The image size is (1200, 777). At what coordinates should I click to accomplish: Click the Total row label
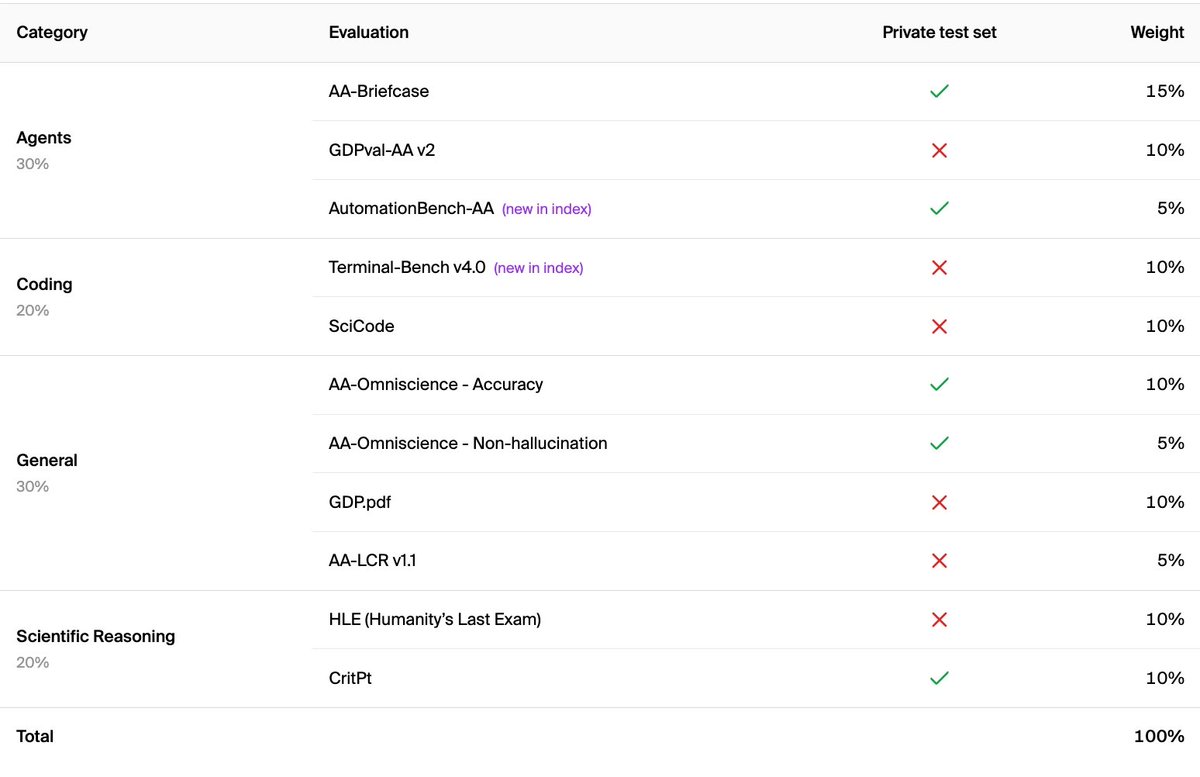point(35,736)
